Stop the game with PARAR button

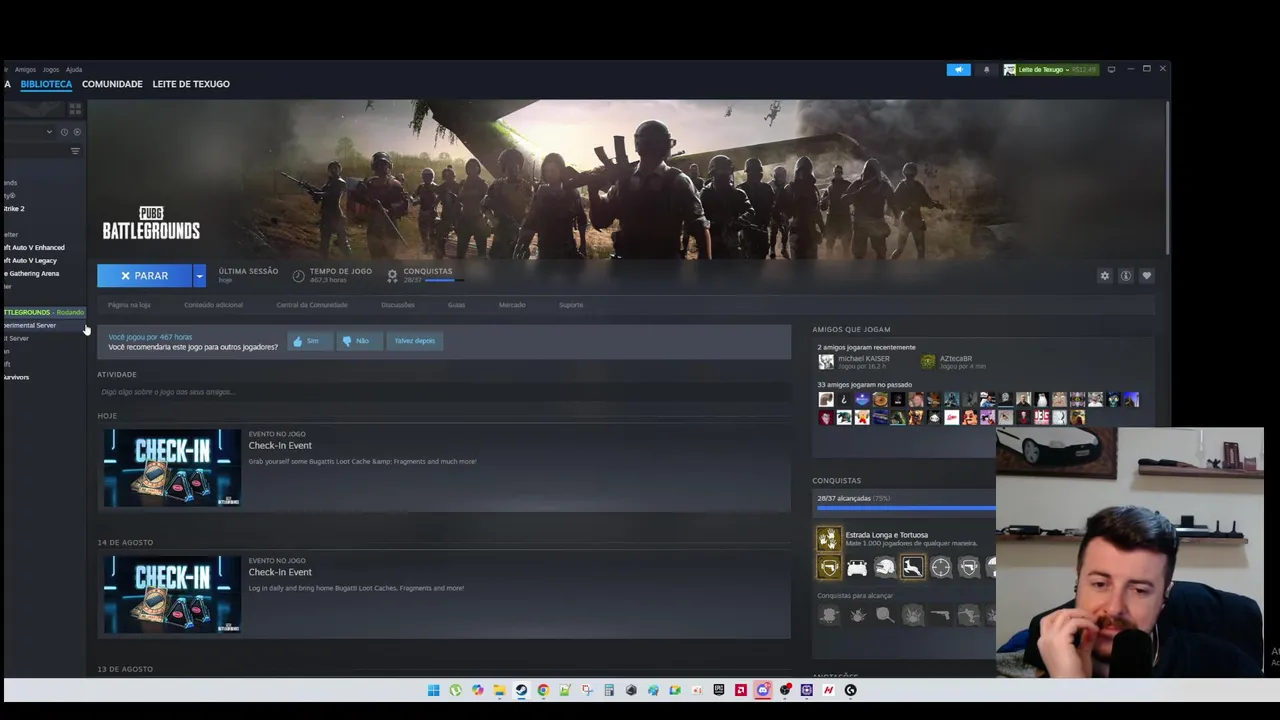pyautogui.click(x=145, y=276)
